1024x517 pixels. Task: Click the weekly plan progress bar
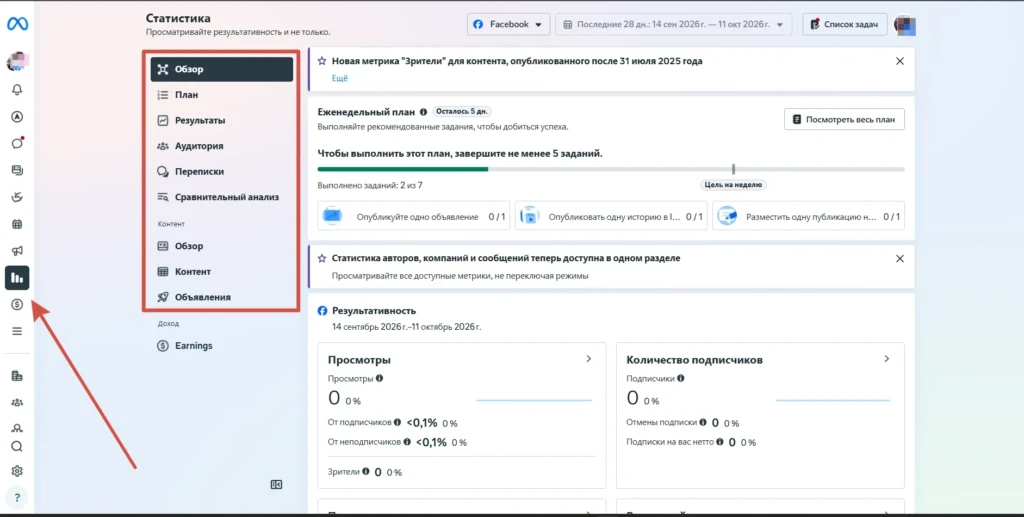pyautogui.click(x=611, y=169)
